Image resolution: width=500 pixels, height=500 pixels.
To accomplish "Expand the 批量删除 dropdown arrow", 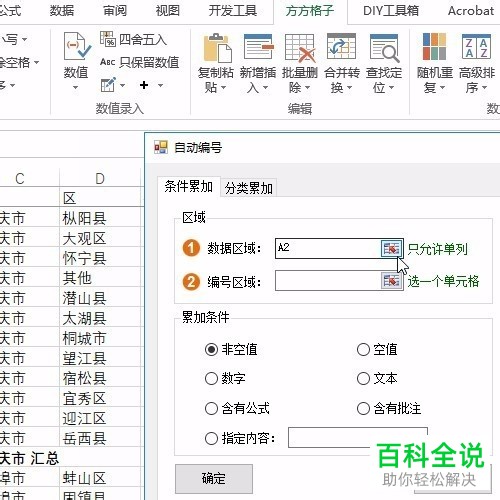I will (x=307, y=88).
